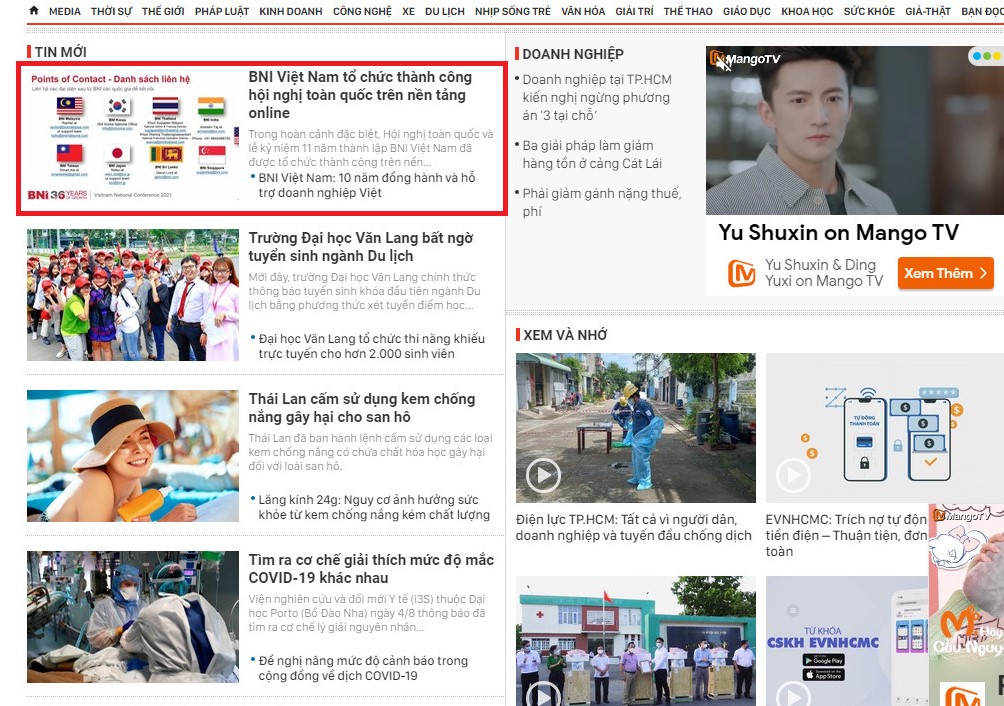The width and height of the screenshot is (1004, 706).
Task: Click the phone auto-payment illustration thumbnail
Action: point(885,428)
